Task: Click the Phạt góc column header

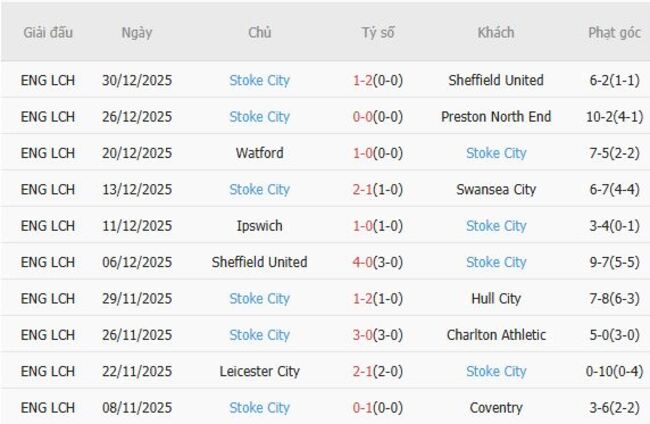Action: (x=614, y=32)
